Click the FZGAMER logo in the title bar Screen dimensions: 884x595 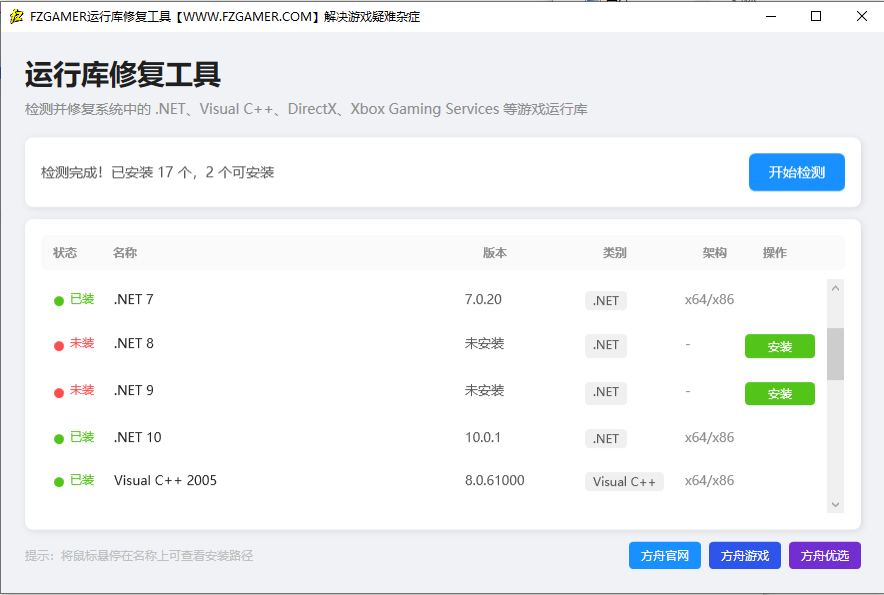(15, 16)
